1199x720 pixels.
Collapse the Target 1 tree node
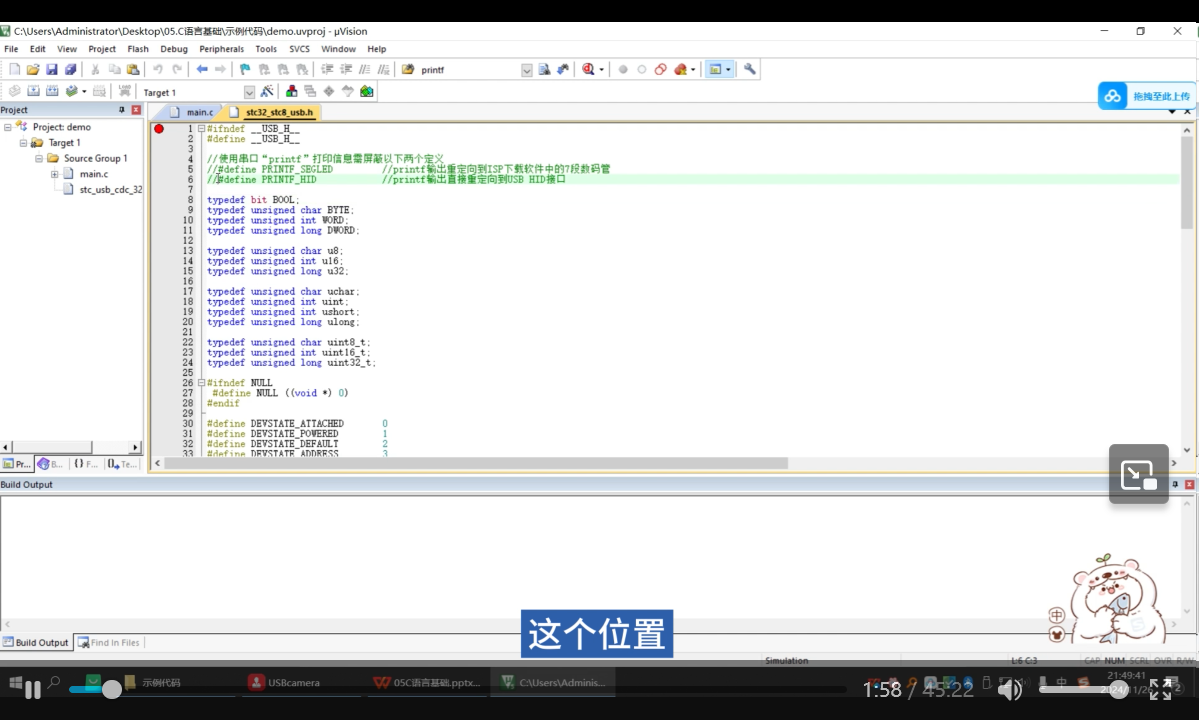(x=23, y=143)
